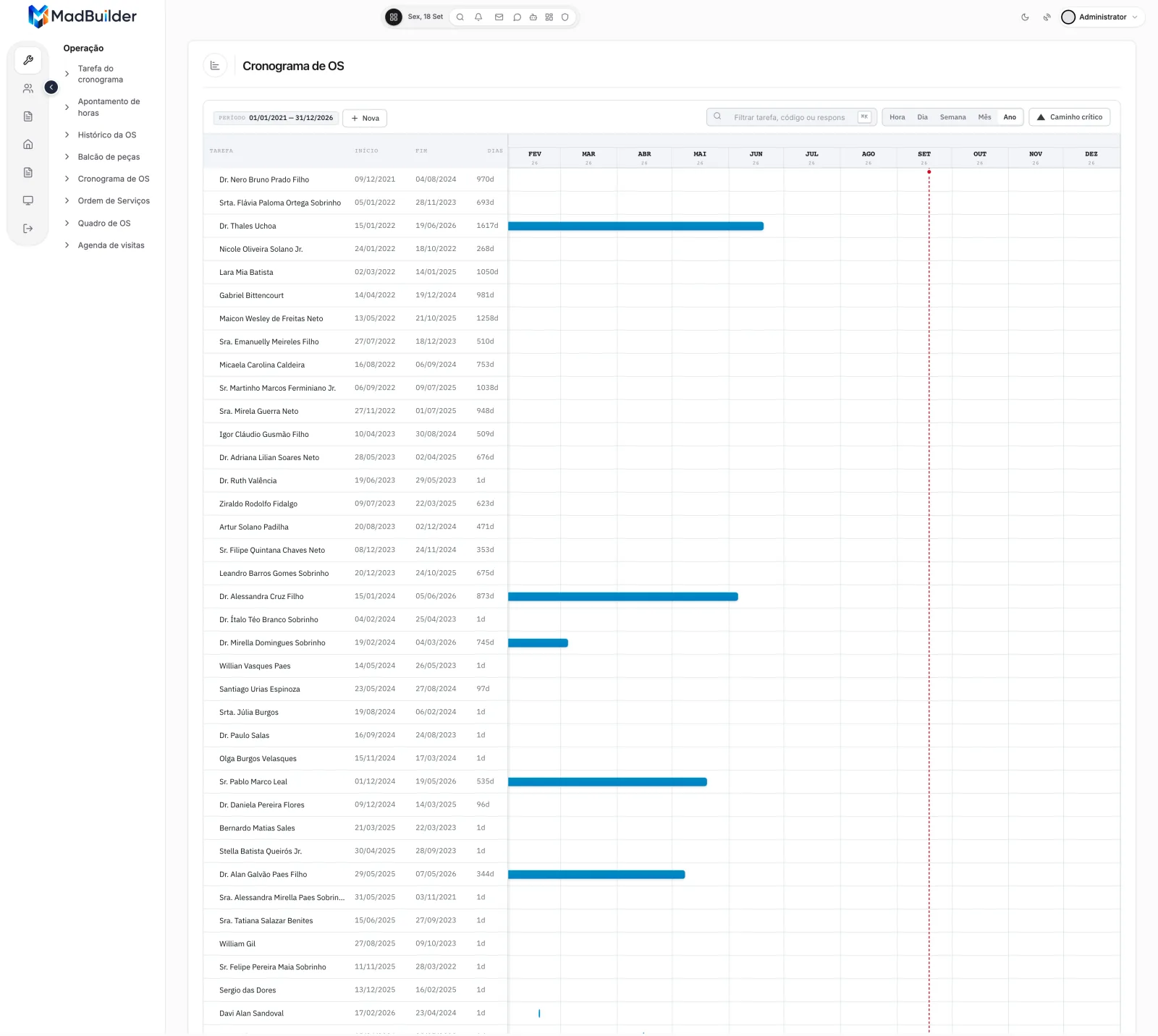Screen dimensions: 1158x1036
Task: Click the red today marker in SET column
Action: point(929,172)
